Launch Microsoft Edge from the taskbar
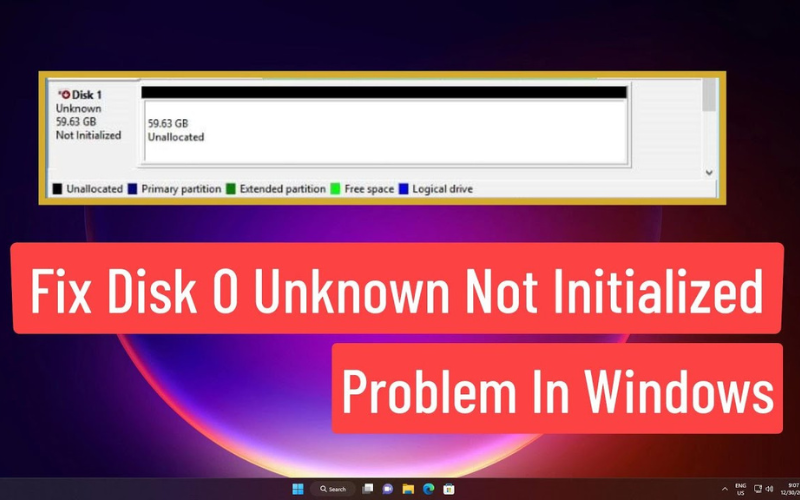Screen dimensions: 800x500 tap(428, 488)
